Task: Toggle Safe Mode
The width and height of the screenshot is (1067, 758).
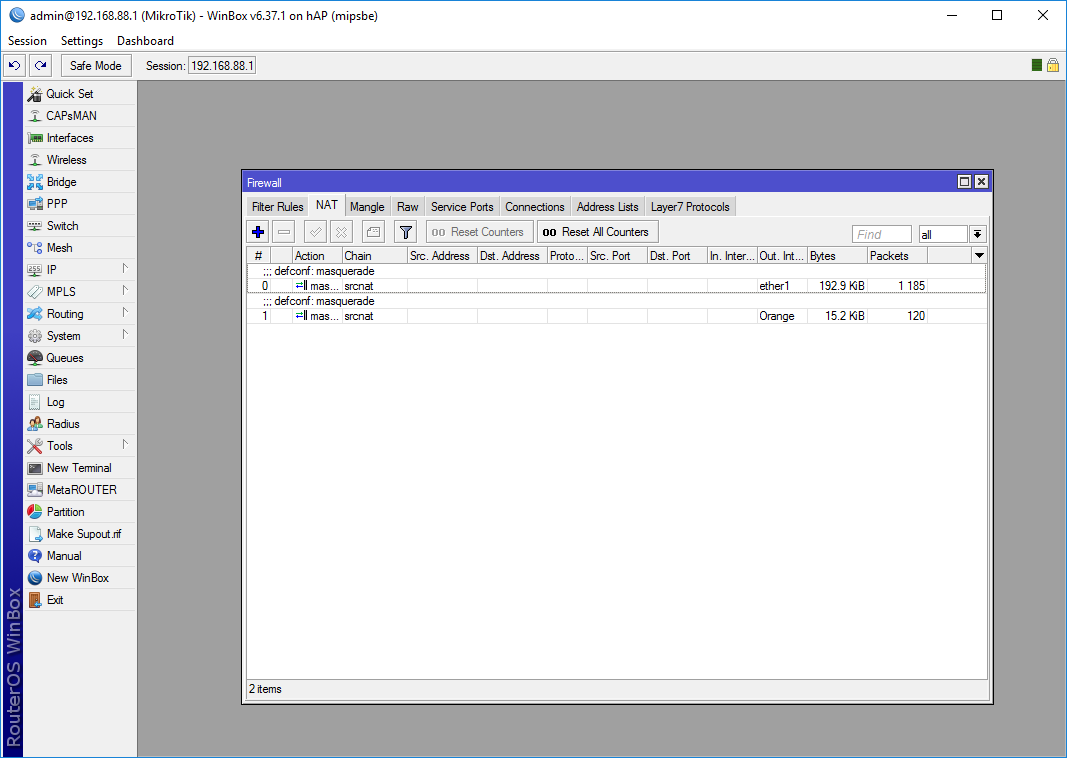Action: click(96, 66)
